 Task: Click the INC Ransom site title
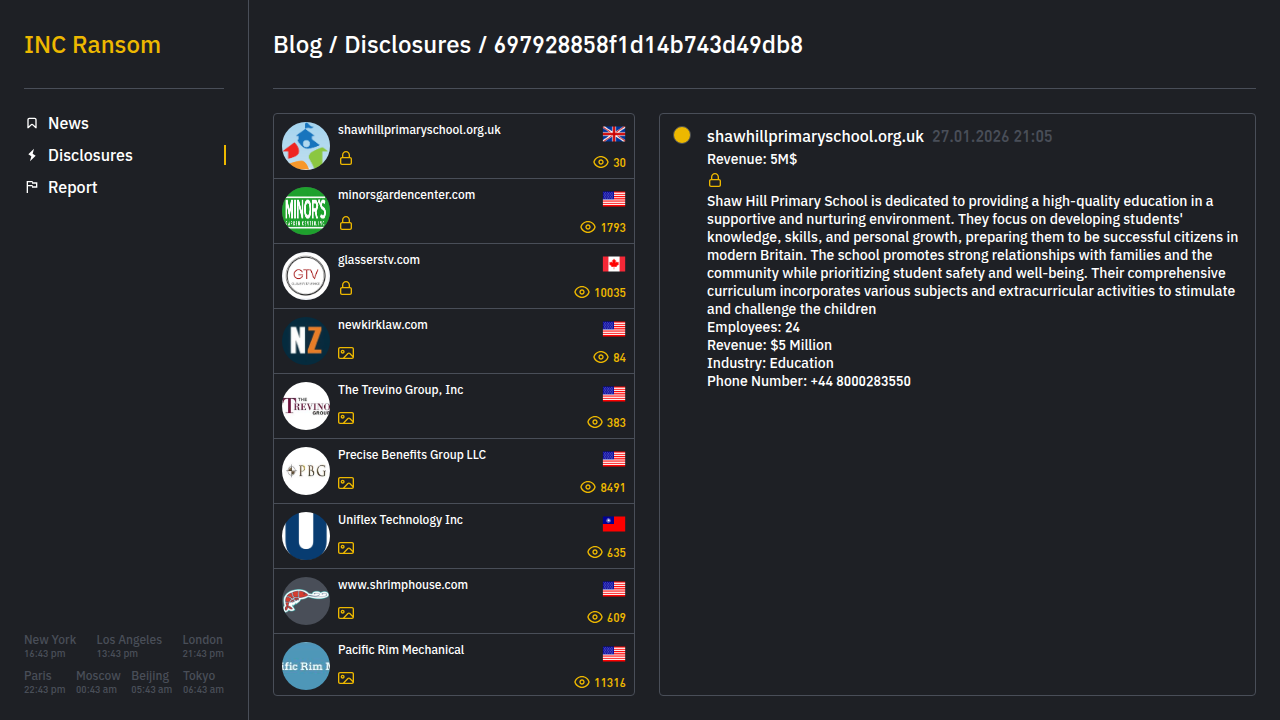coord(92,45)
